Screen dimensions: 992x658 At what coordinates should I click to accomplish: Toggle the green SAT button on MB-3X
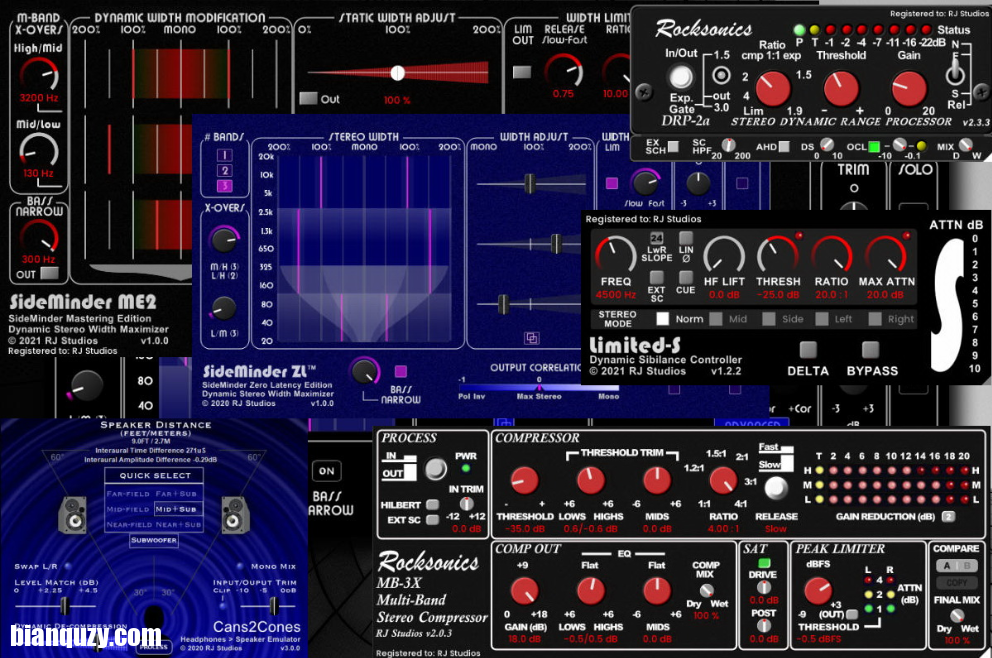point(764,562)
